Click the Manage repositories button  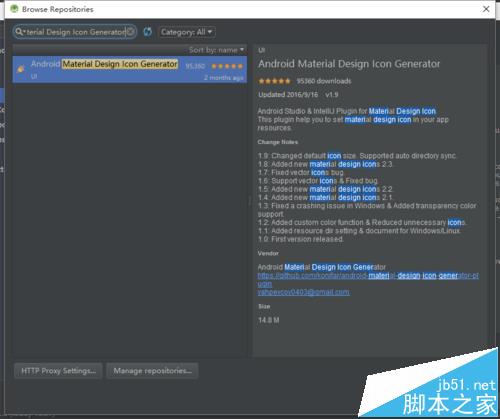(x=152, y=371)
